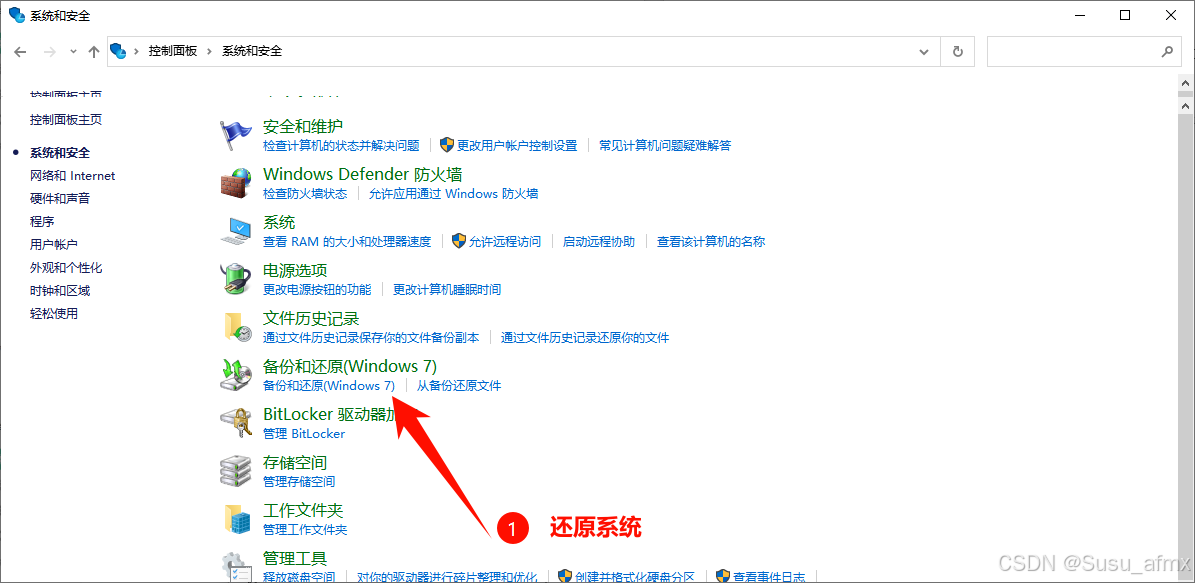Click 检查计算机的状态并解决问题 link
Screen dimensions: 1195x583
click(341, 145)
